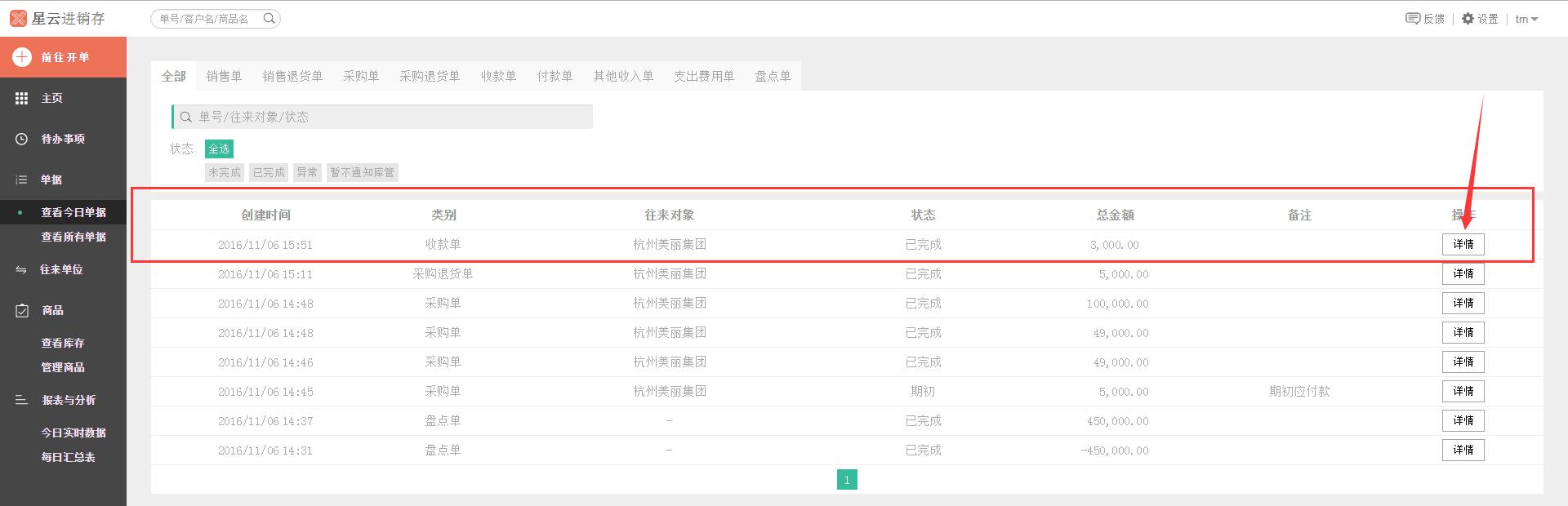Switch to the 销售单 tab
The image size is (1568, 506).
tap(224, 76)
